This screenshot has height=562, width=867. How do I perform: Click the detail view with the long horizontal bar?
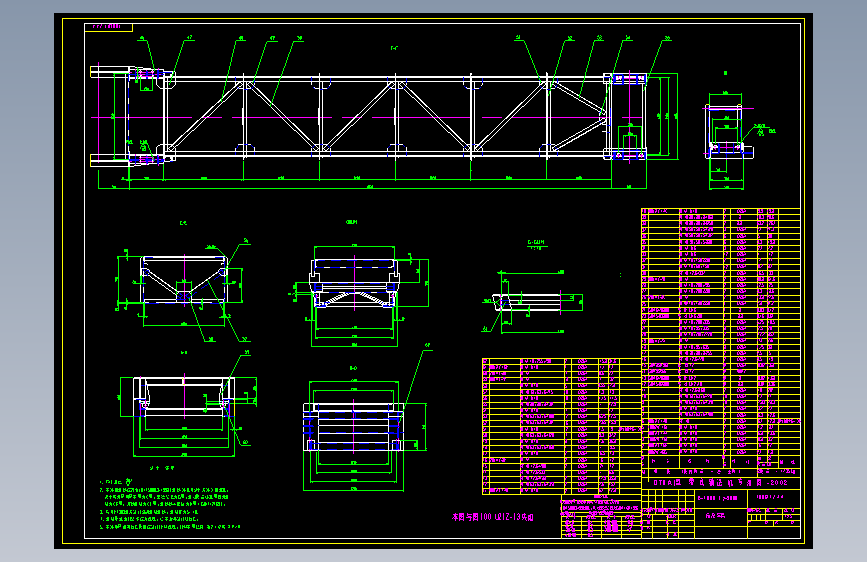pyautogui.click(x=531, y=302)
